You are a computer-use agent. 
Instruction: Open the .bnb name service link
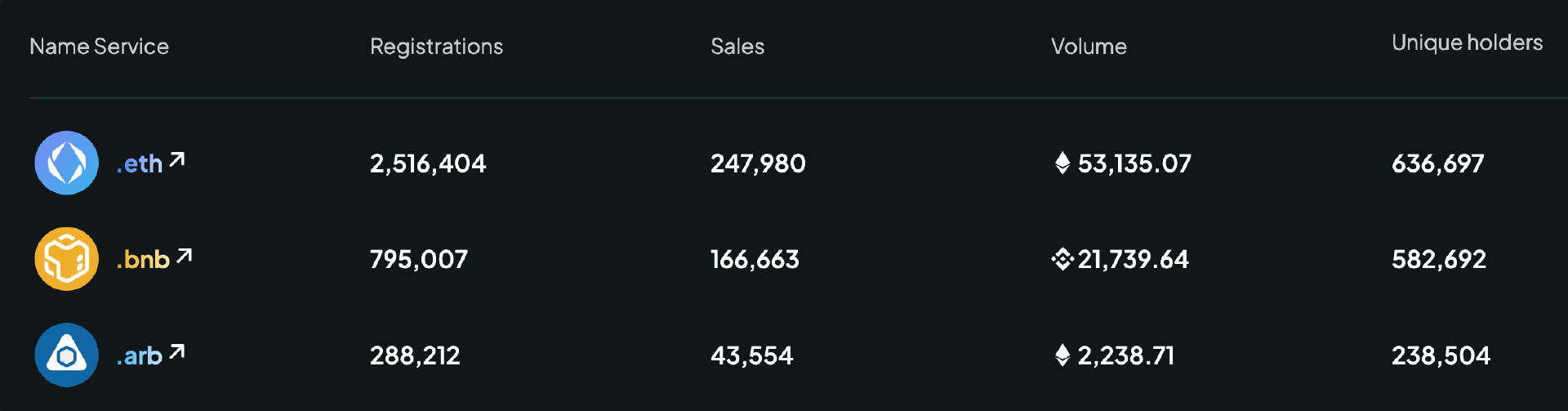point(143,260)
